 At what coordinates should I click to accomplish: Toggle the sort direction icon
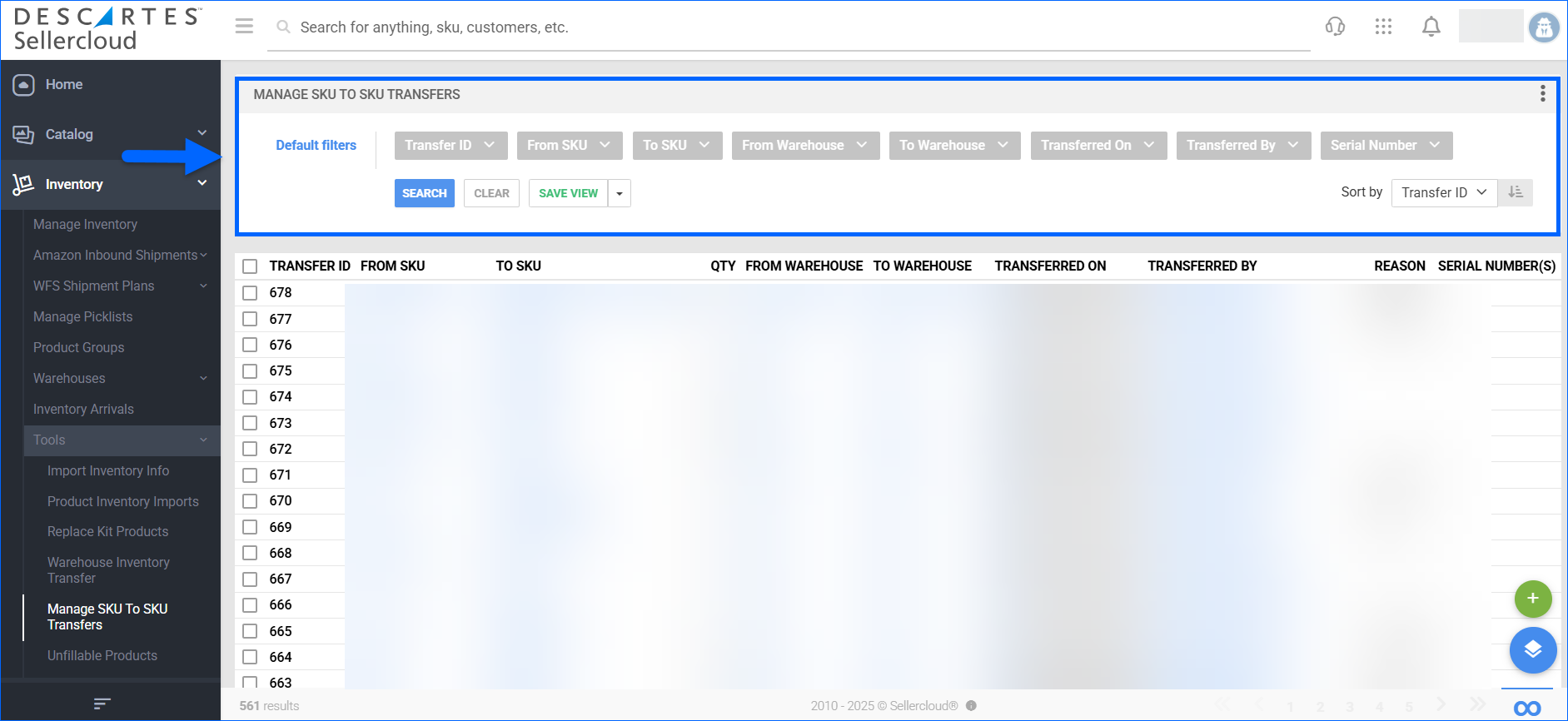click(1516, 192)
